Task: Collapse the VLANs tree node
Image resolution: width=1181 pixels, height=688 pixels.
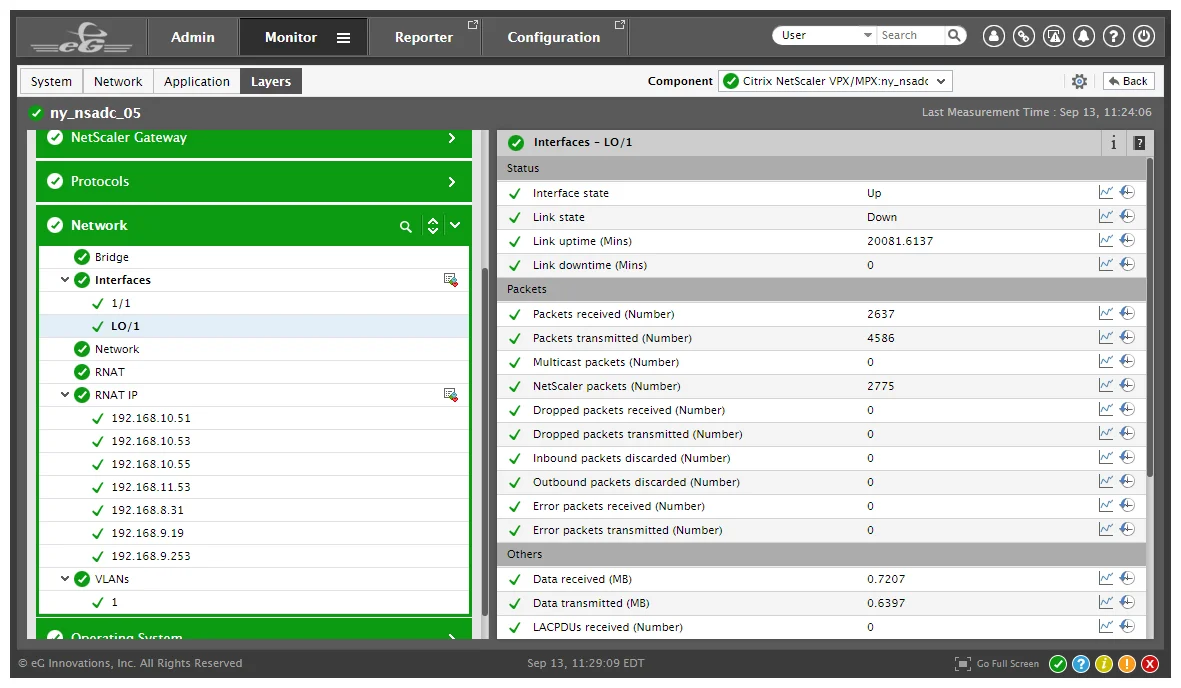Action: [x=65, y=579]
